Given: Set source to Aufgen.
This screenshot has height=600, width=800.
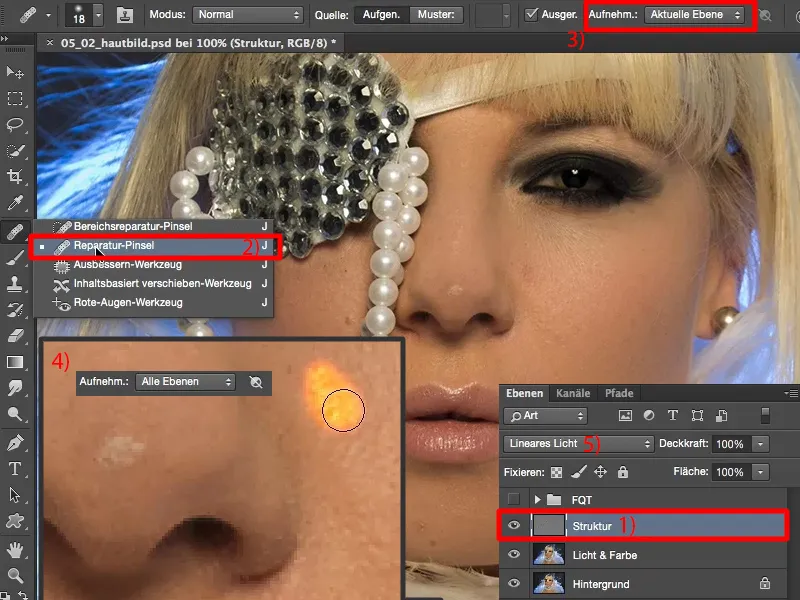Looking at the screenshot, I should (x=382, y=15).
